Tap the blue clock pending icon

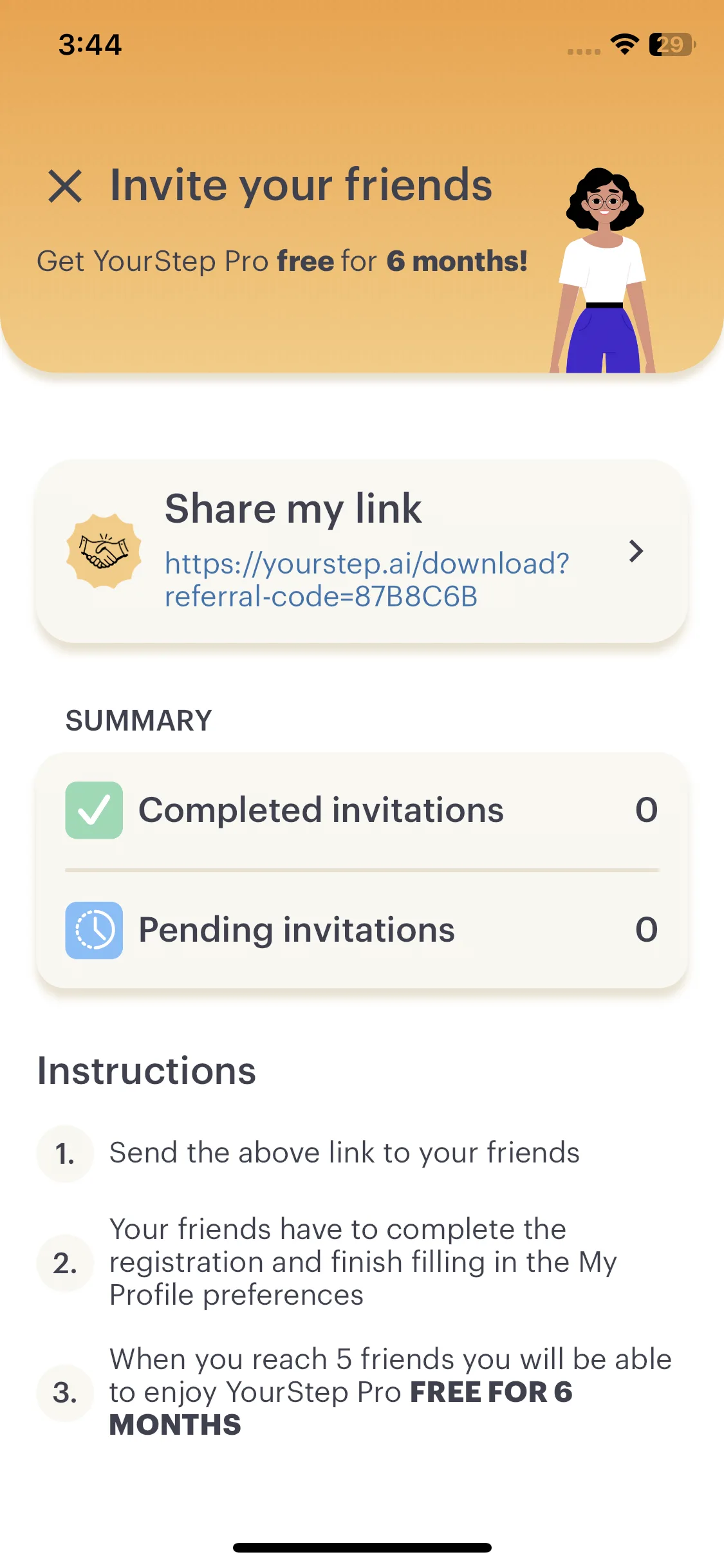coord(94,930)
